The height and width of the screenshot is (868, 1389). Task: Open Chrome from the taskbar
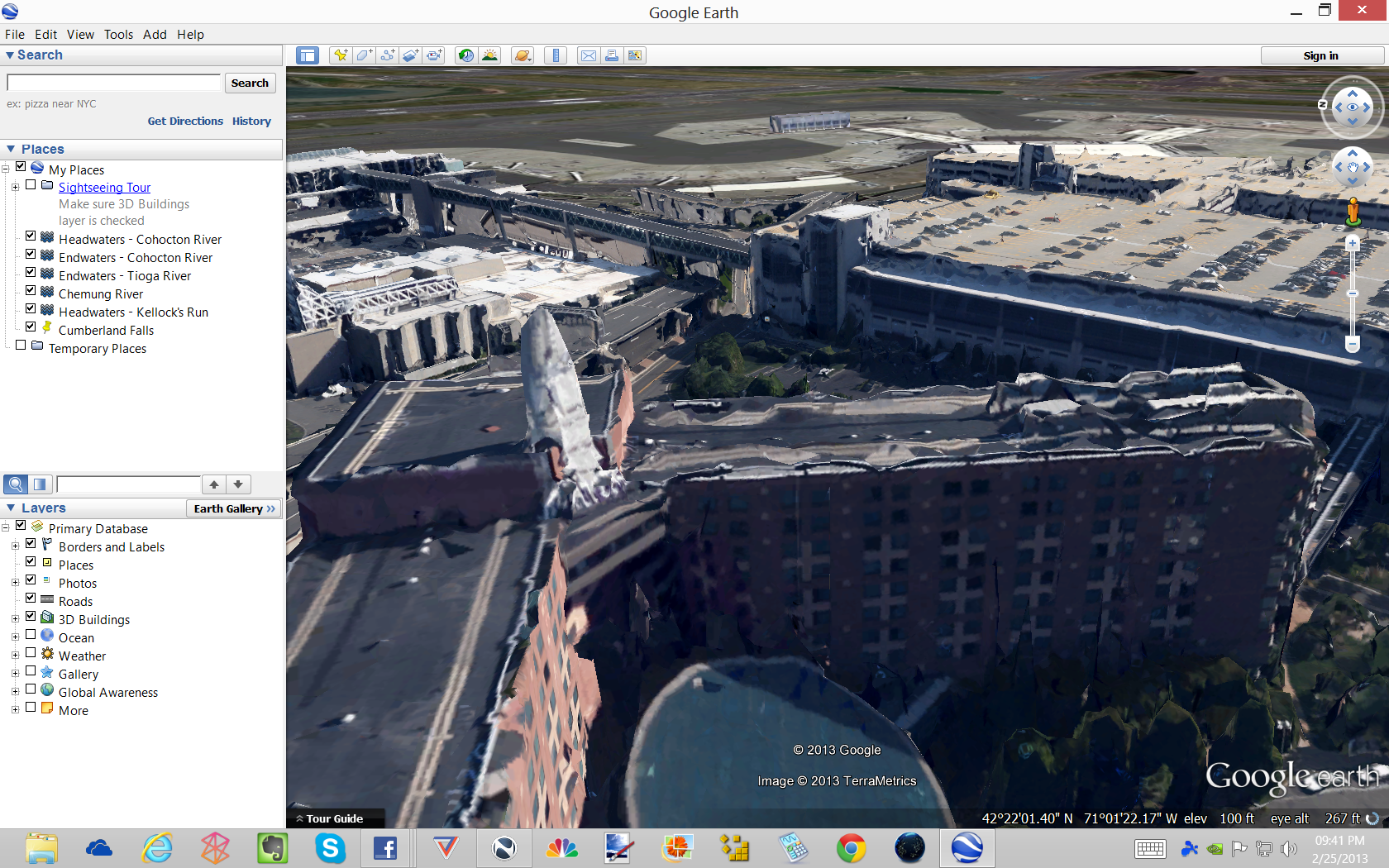tap(851, 848)
